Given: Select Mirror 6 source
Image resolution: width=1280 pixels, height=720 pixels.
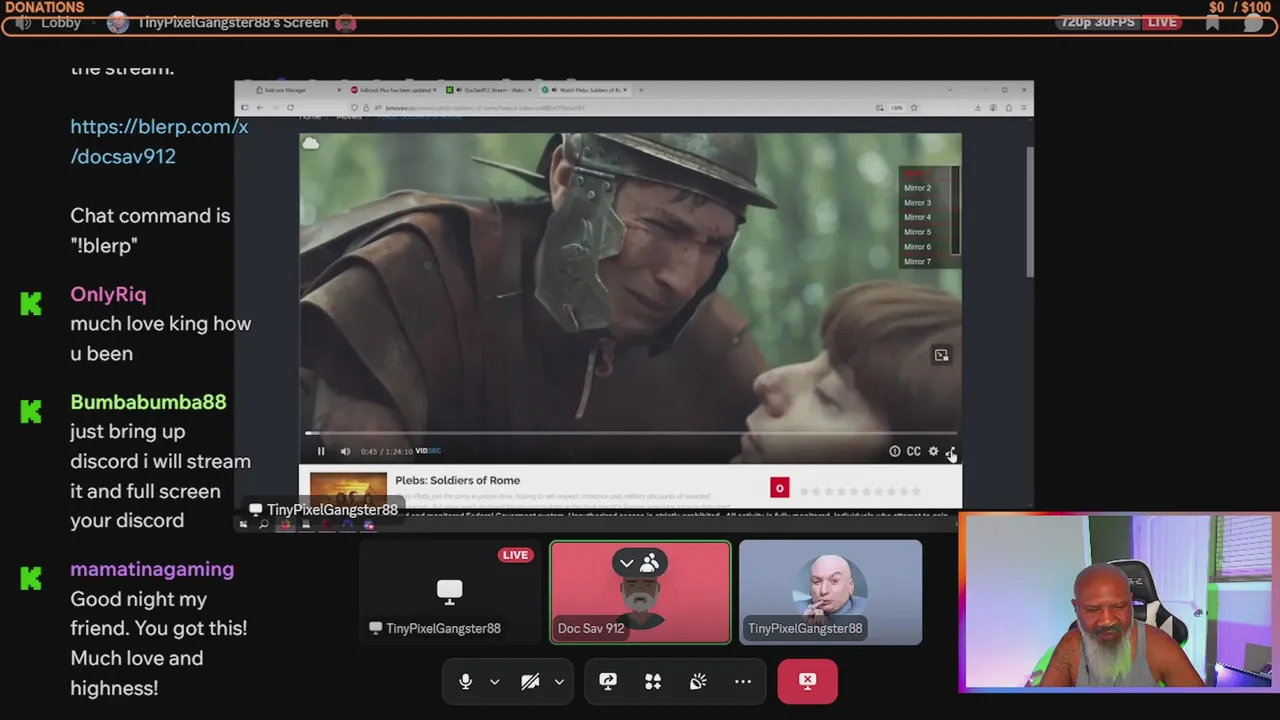Looking at the screenshot, I should (917, 247).
